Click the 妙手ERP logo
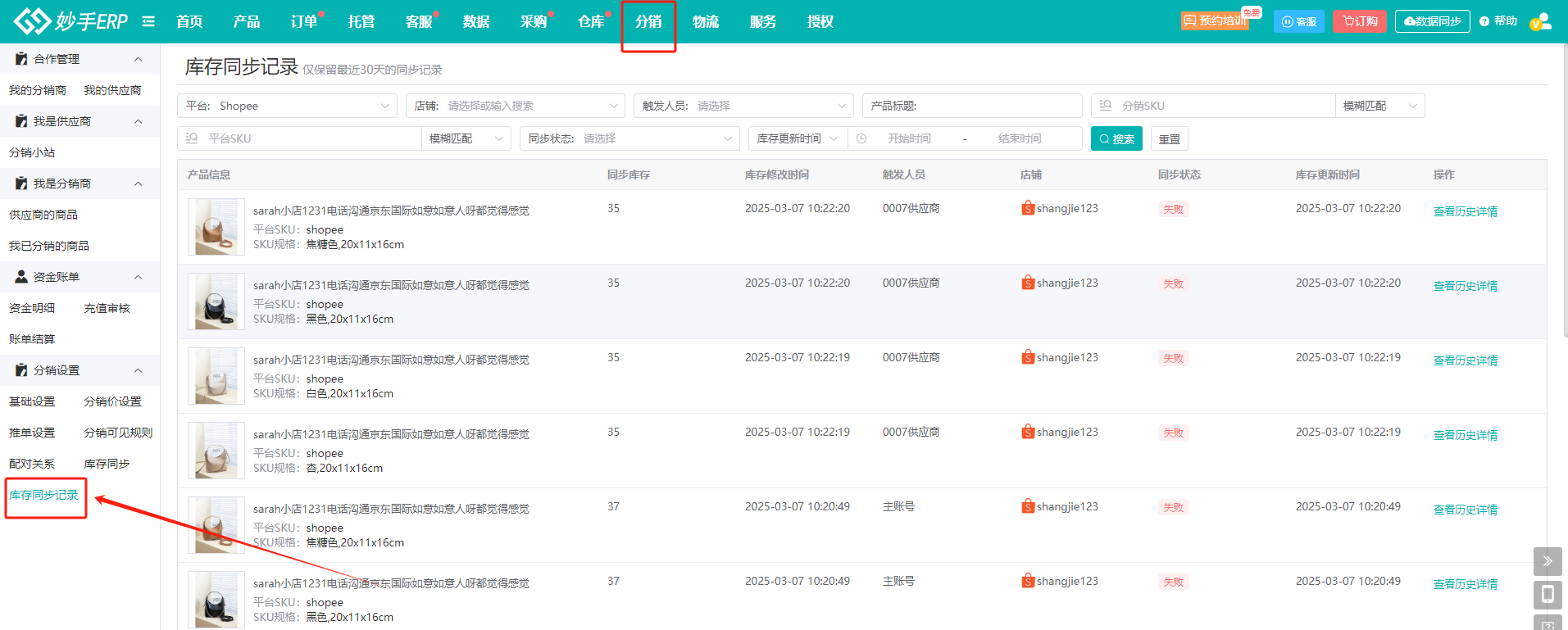 coord(71,21)
